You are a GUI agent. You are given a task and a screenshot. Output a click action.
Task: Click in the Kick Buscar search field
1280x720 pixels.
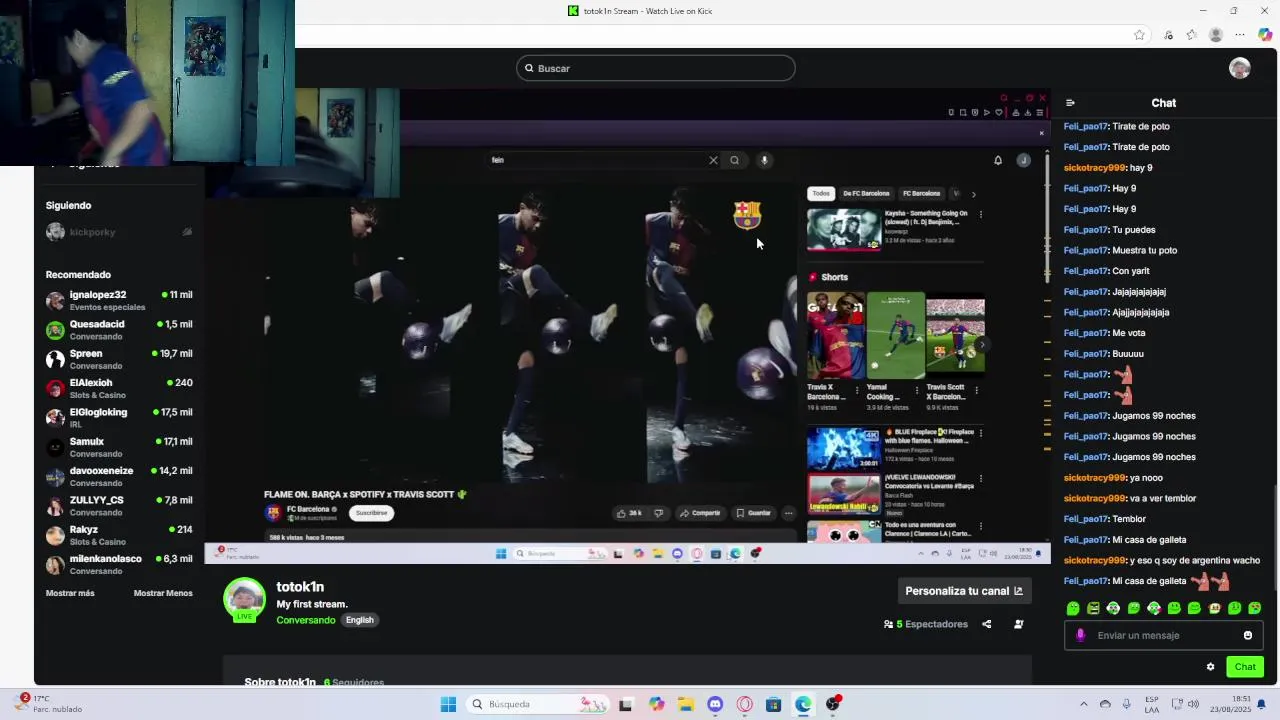[656, 68]
